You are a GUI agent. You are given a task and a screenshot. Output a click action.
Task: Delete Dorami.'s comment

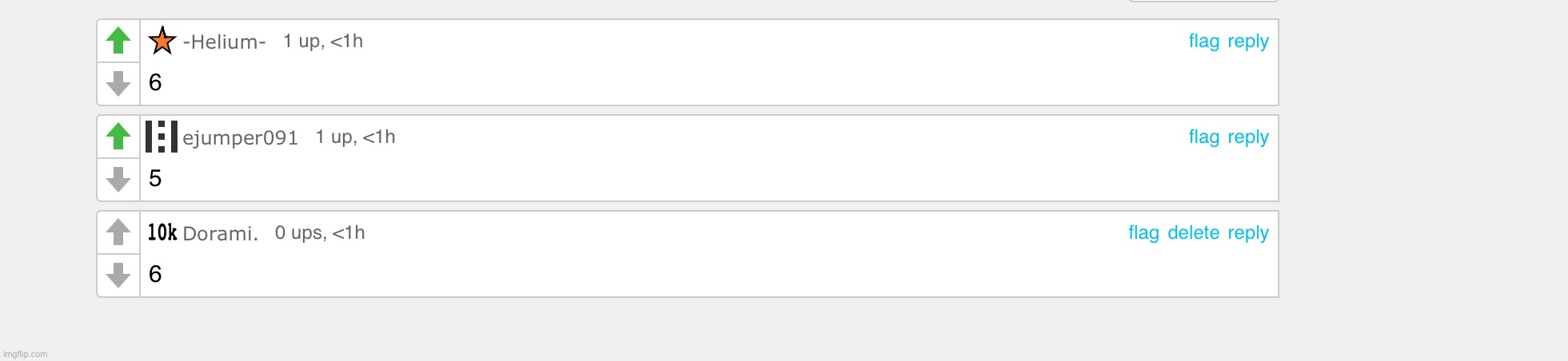[1193, 232]
